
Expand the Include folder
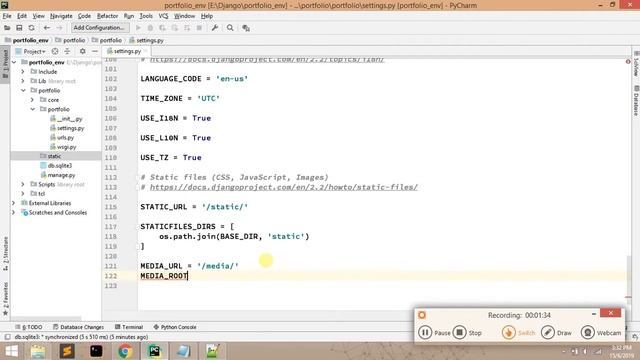[x=23, y=72]
